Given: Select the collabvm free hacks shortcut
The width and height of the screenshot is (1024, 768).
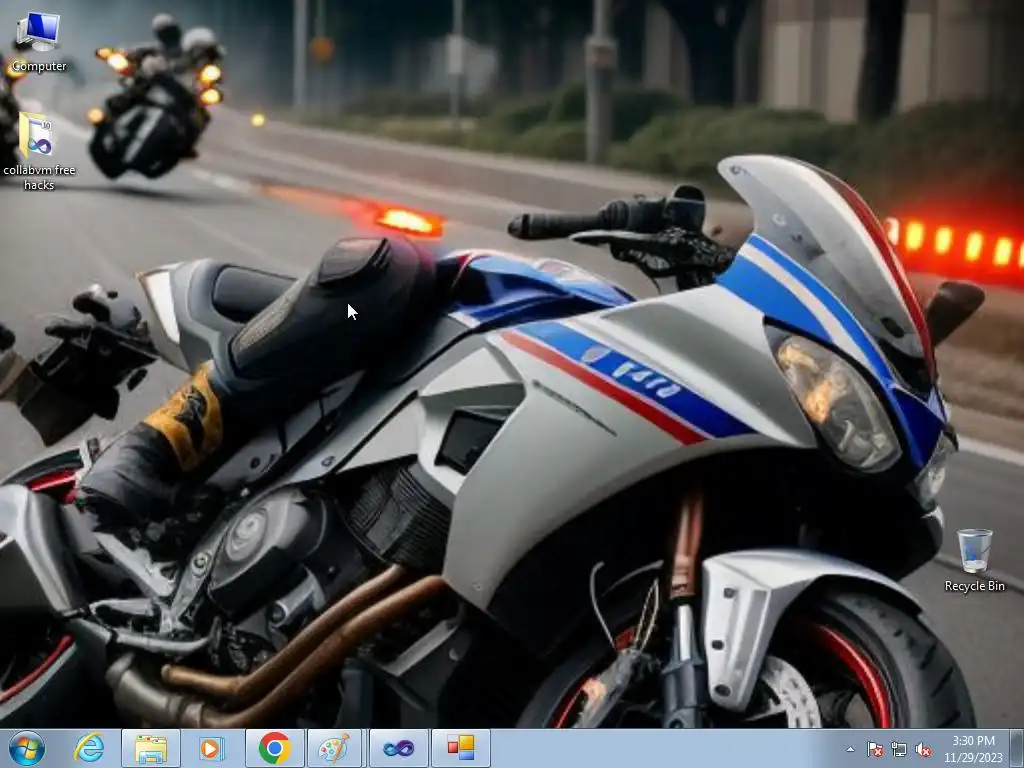Looking at the screenshot, I should [38, 152].
